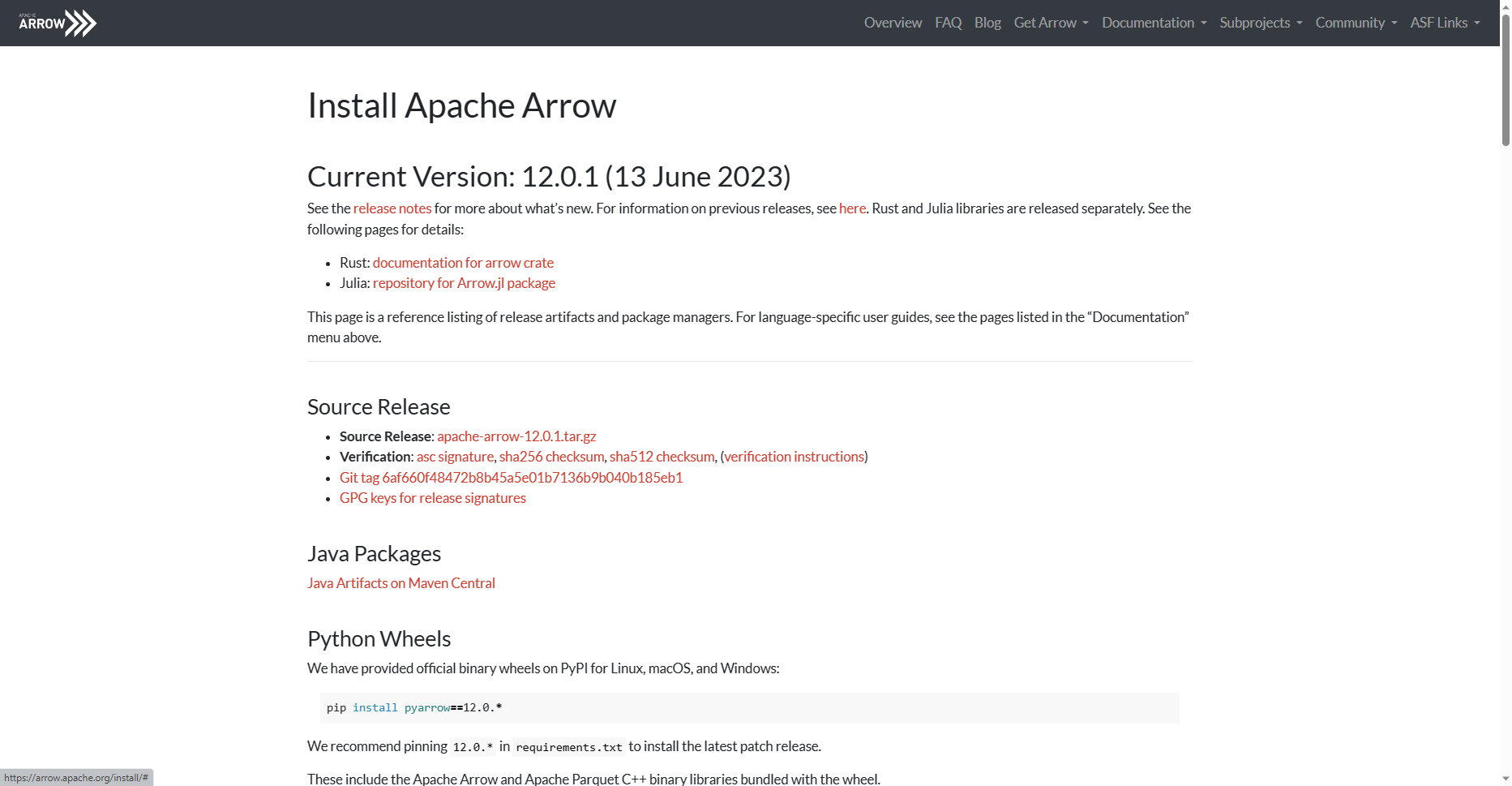
Task: Expand the Documentation dropdown menu
Action: click(1154, 23)
